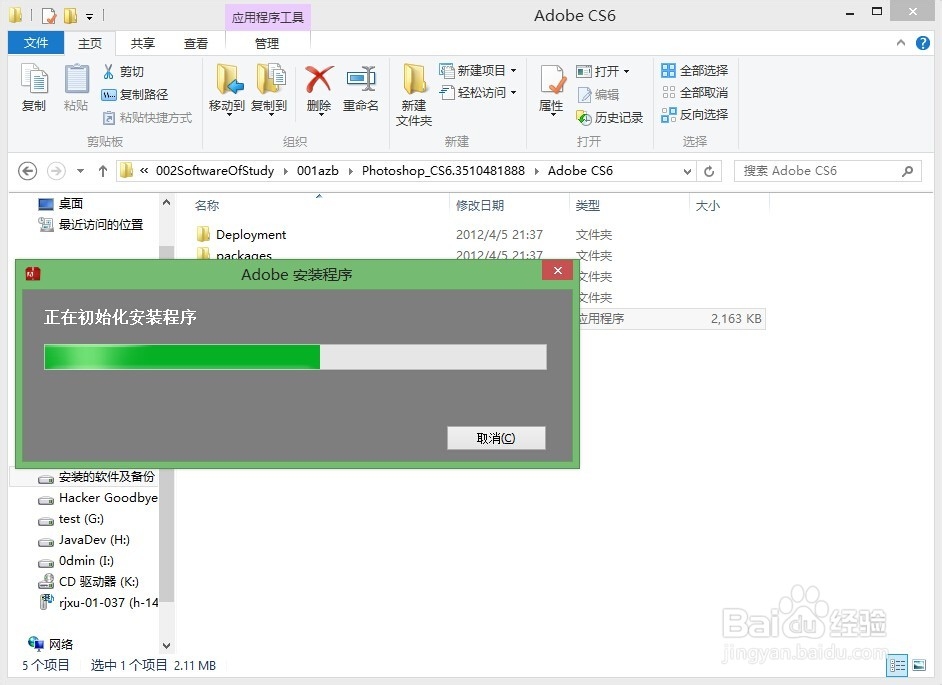Click the address bar refresh icon
942x685 pixels.
[709, 171]
